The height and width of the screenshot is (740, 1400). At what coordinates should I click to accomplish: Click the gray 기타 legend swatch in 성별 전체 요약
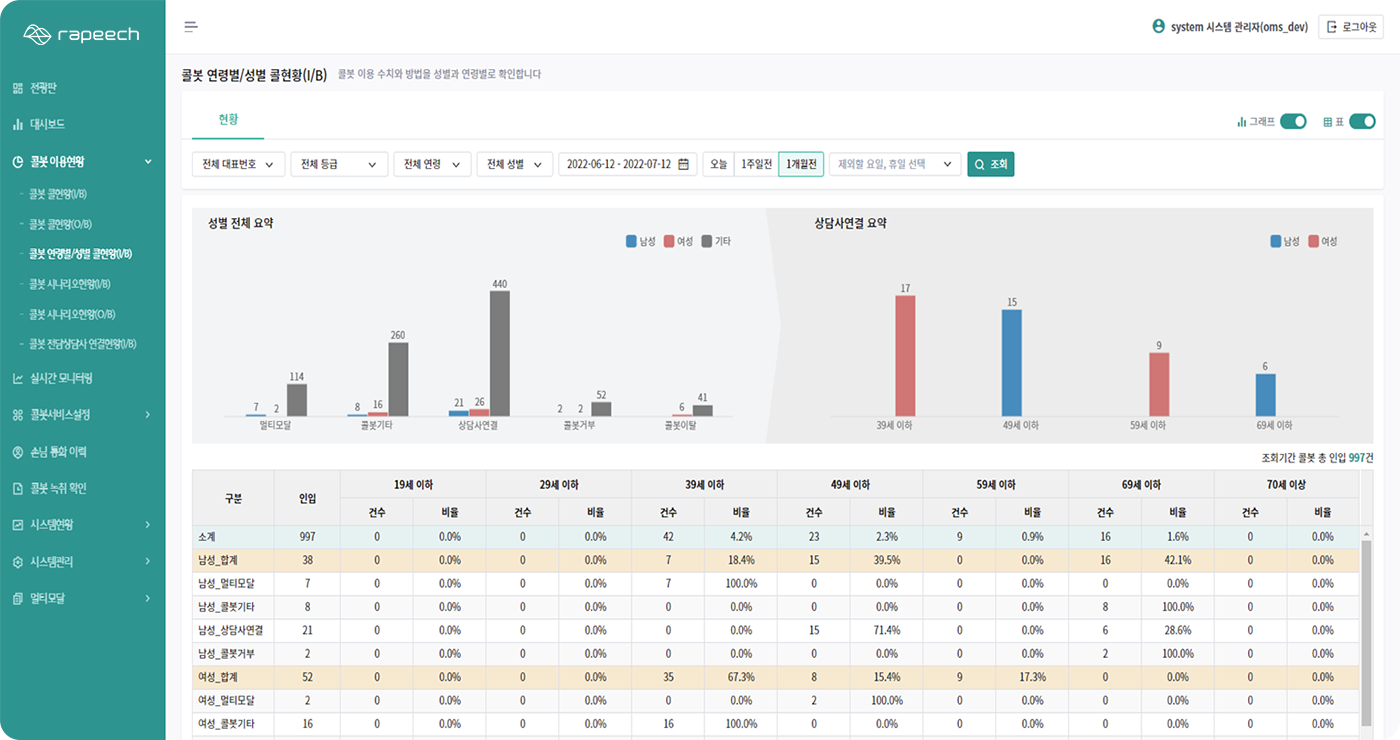pyautogui.click(x=707, y=241)
